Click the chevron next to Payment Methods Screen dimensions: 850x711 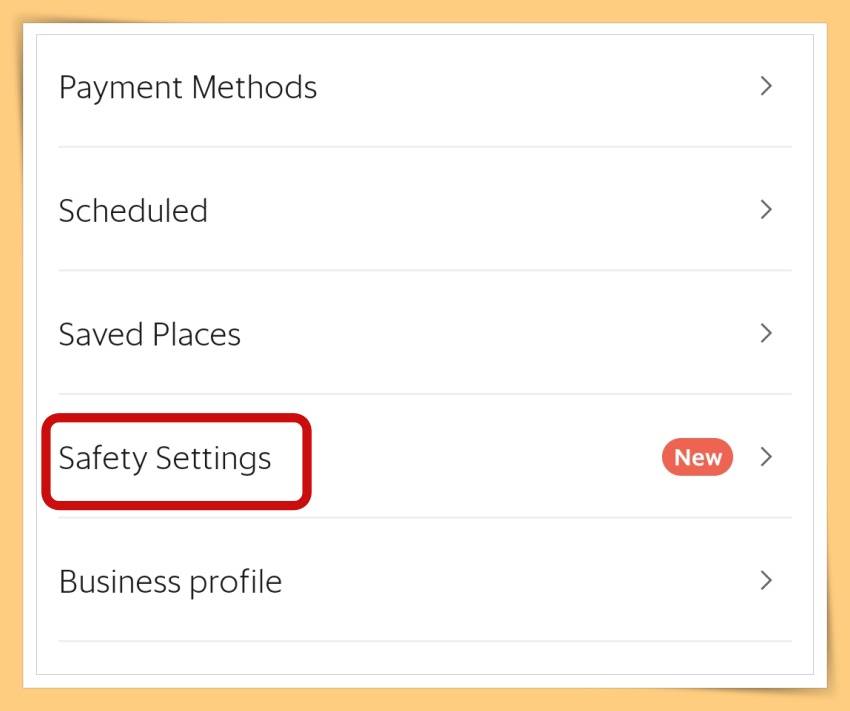point(766,86)
